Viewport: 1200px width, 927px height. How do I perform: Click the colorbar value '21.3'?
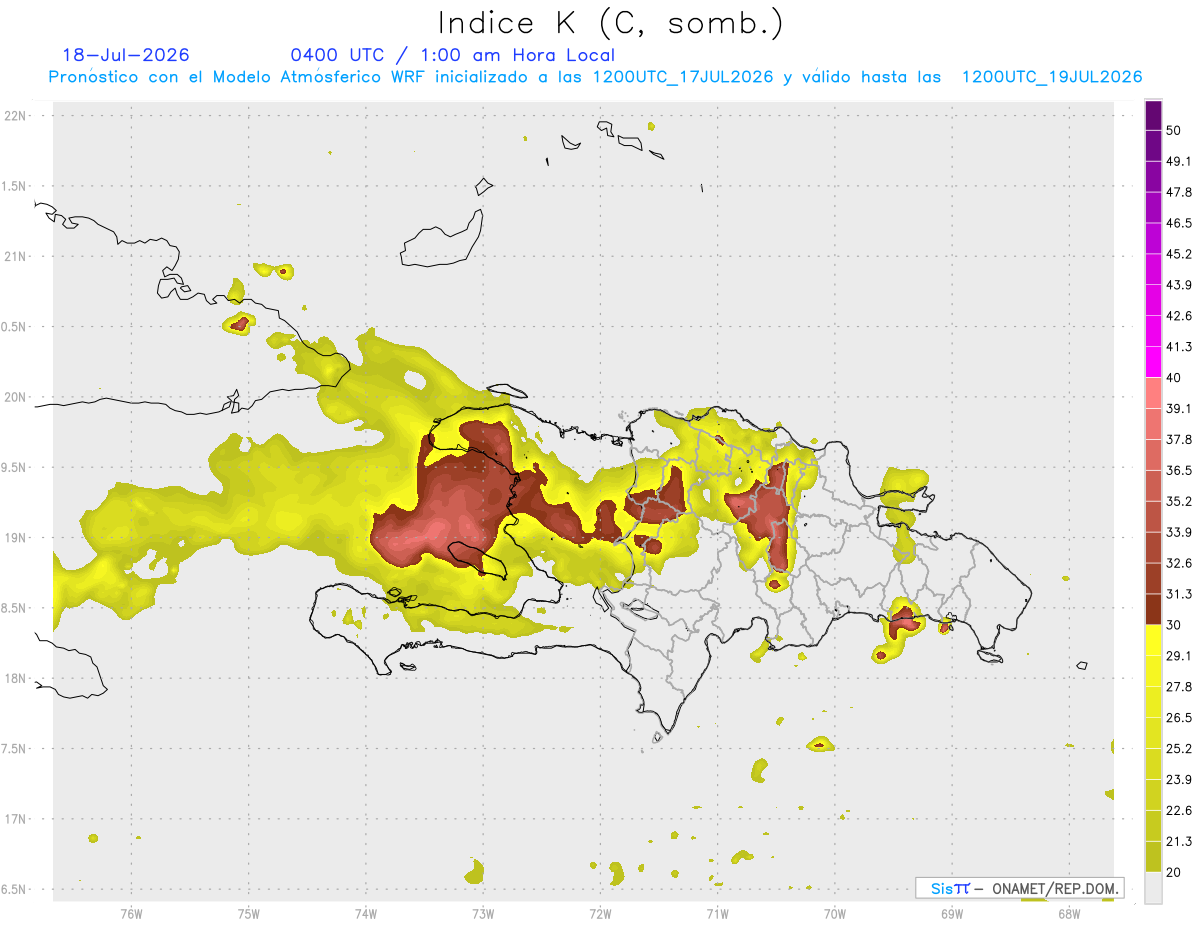[1178, 841]
